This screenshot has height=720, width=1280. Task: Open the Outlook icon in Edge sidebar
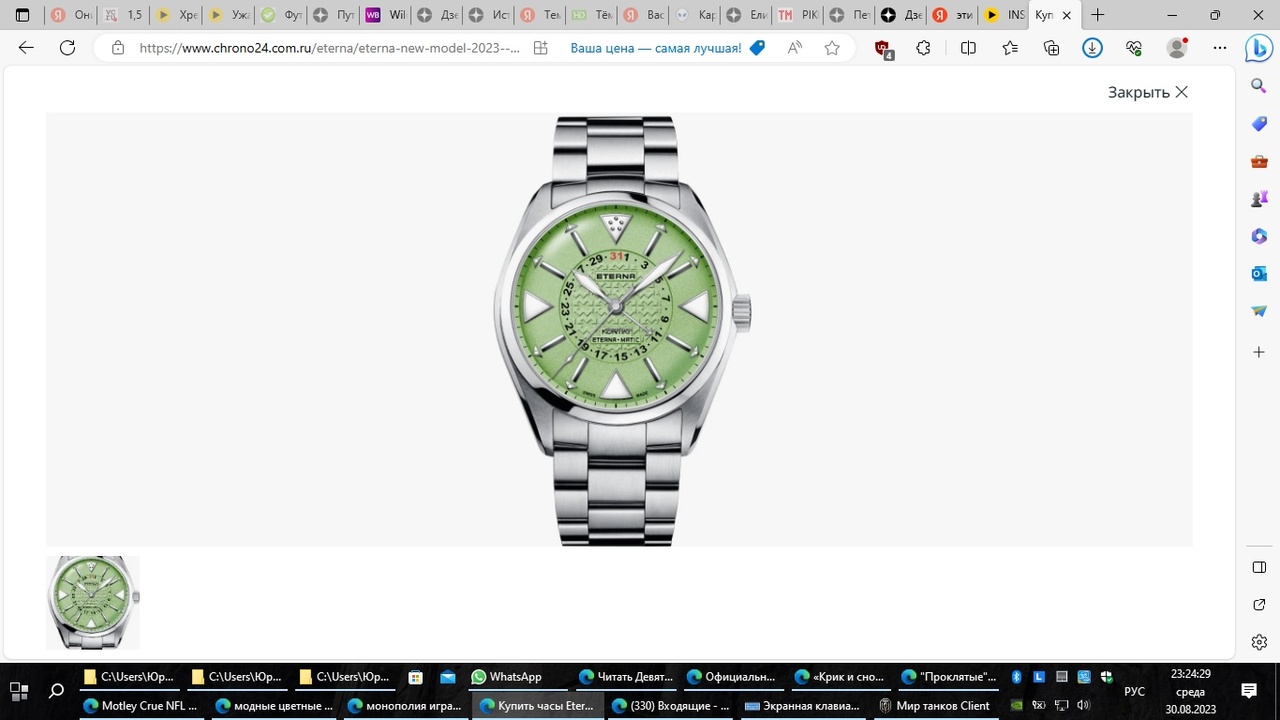[1259, 273]
